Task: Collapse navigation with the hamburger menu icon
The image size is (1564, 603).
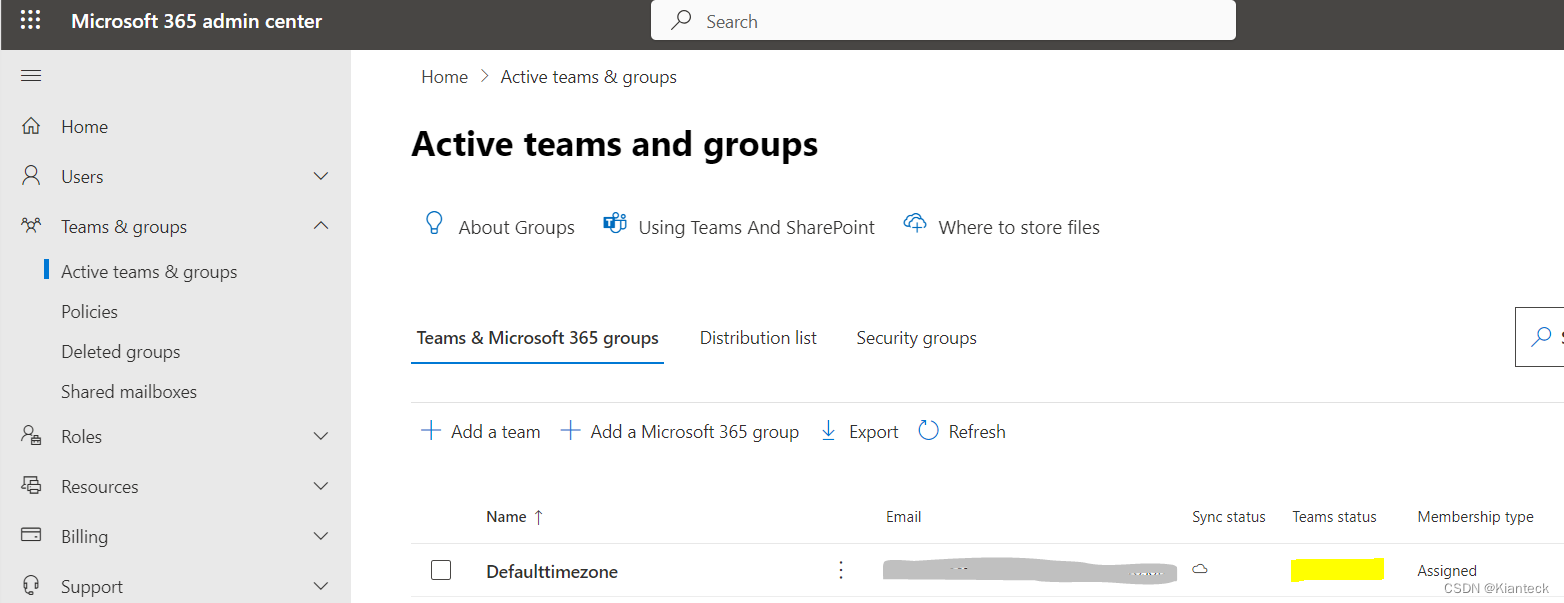Action: (31, 76)
